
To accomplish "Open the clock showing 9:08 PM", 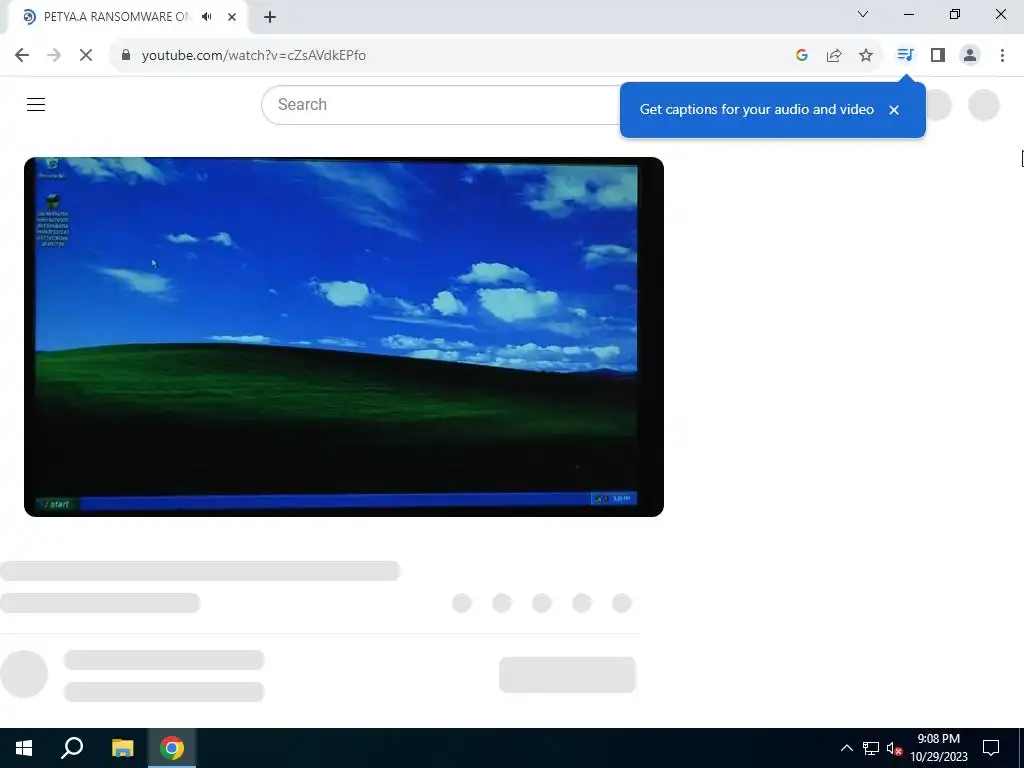I will tap(939, 748).
